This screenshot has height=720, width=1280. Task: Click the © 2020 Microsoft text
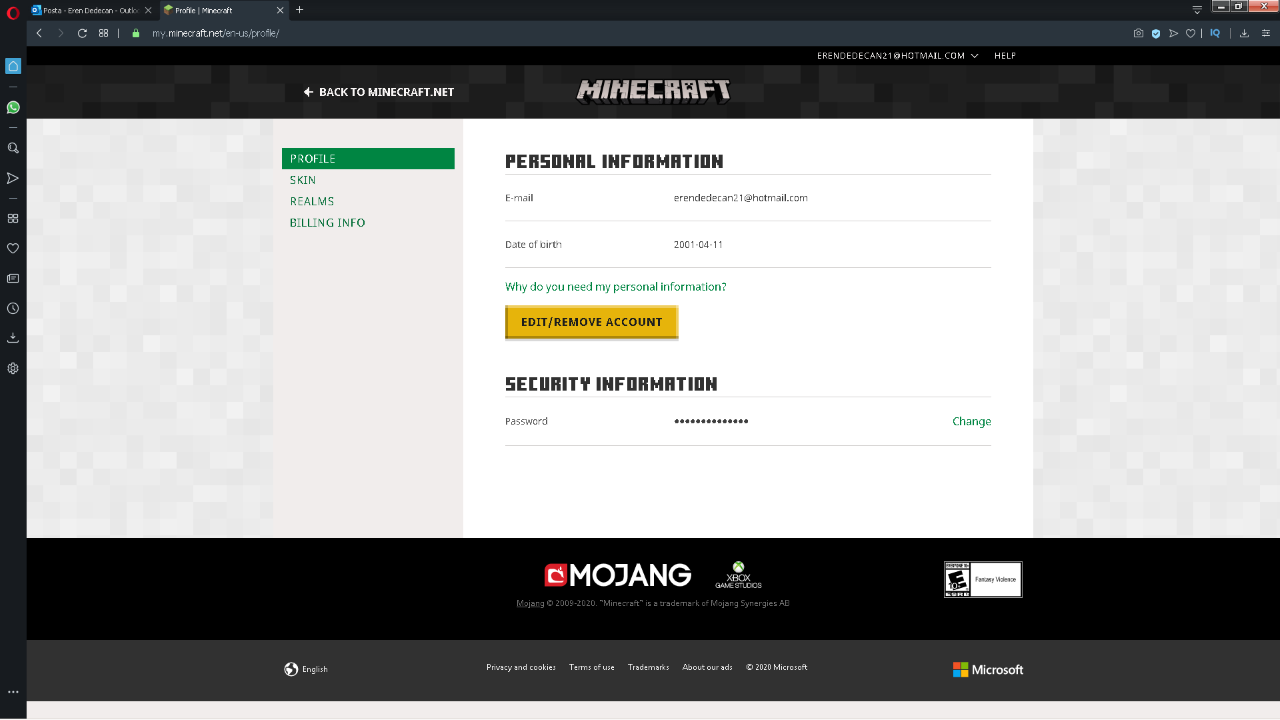coord(776,667)
